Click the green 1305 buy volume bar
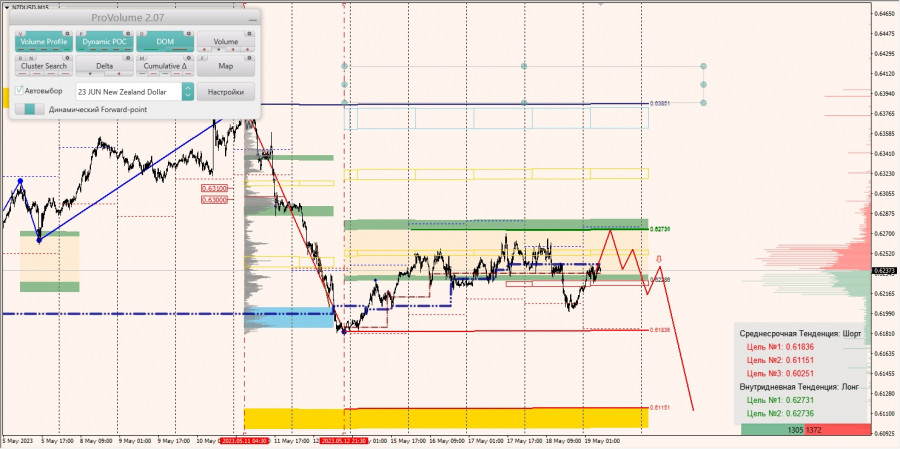The width and height of the screenshot is (900, 449). point(773,429)
